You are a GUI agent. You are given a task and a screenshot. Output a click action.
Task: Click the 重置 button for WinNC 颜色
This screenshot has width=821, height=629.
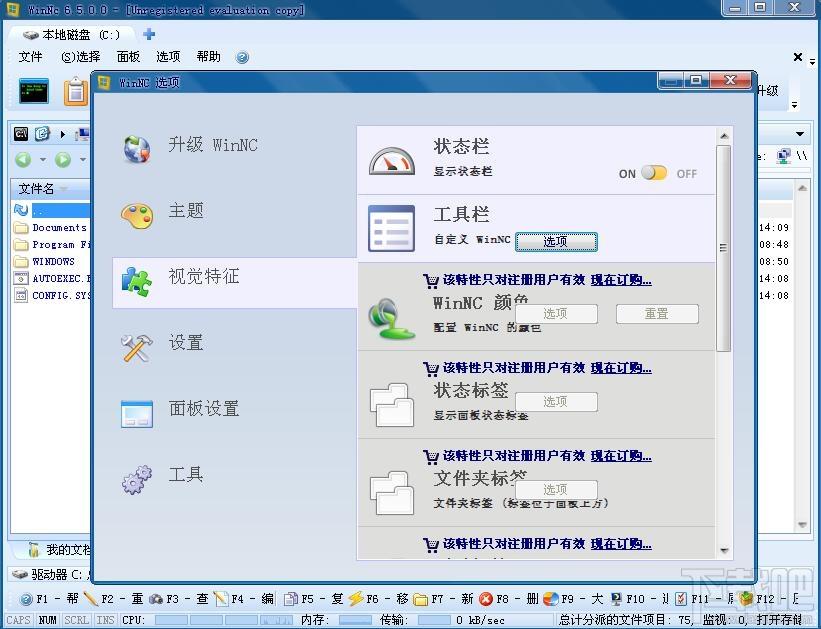(657, 314)
